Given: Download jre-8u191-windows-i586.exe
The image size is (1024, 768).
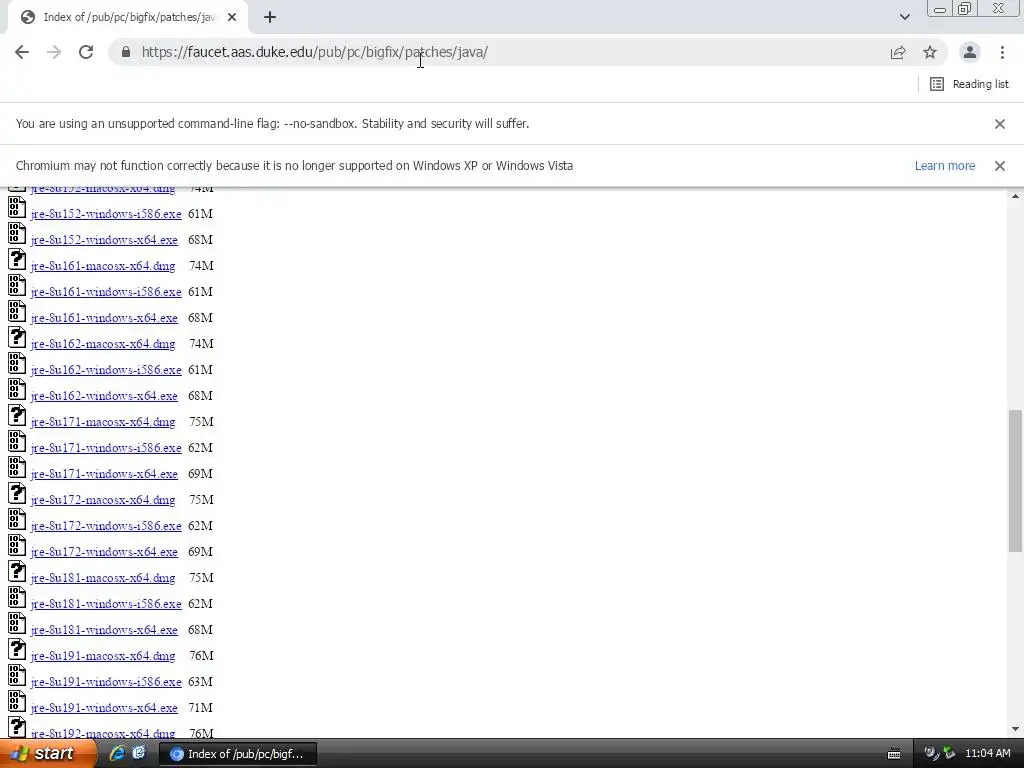Looking at the screenshot, I should pos(106,682).
